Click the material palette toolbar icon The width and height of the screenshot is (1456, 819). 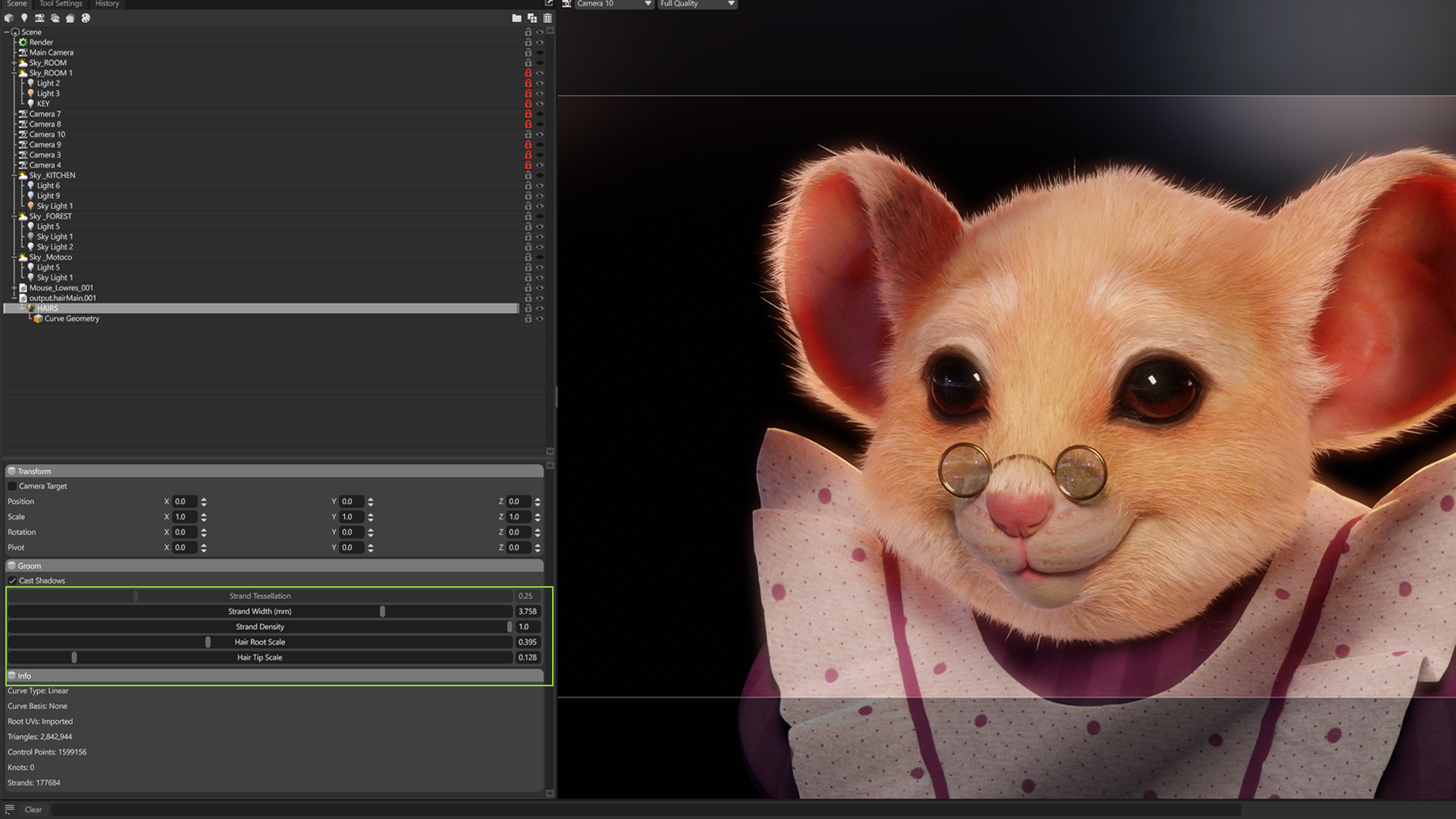(x=86, y=18)
